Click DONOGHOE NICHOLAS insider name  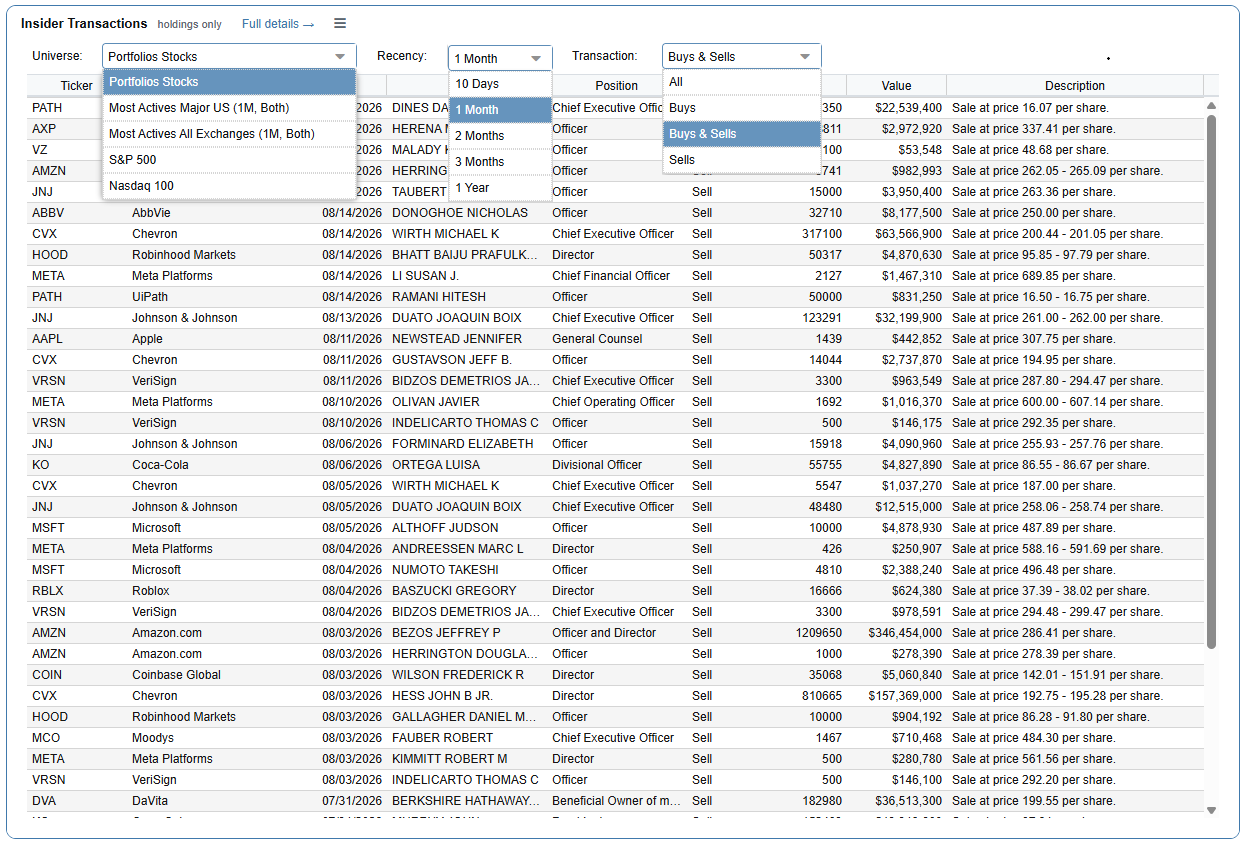(460, 213)
